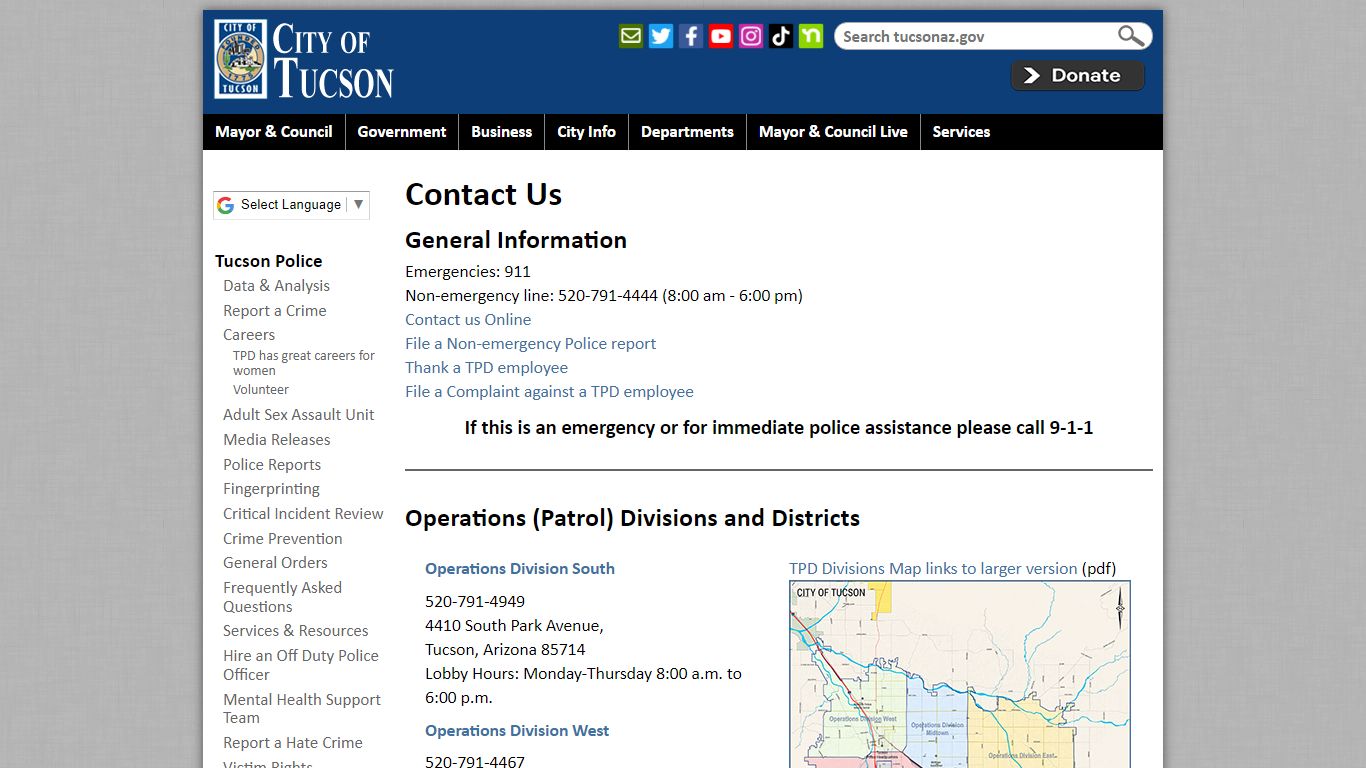This screenshot has width=1366, height=768.
Task: Open Report a Hate Crime link
Action: coord(293,743)
